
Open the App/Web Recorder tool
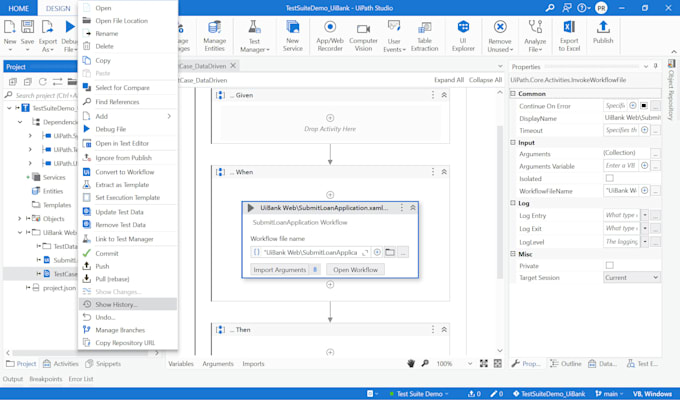pos(330,34)
